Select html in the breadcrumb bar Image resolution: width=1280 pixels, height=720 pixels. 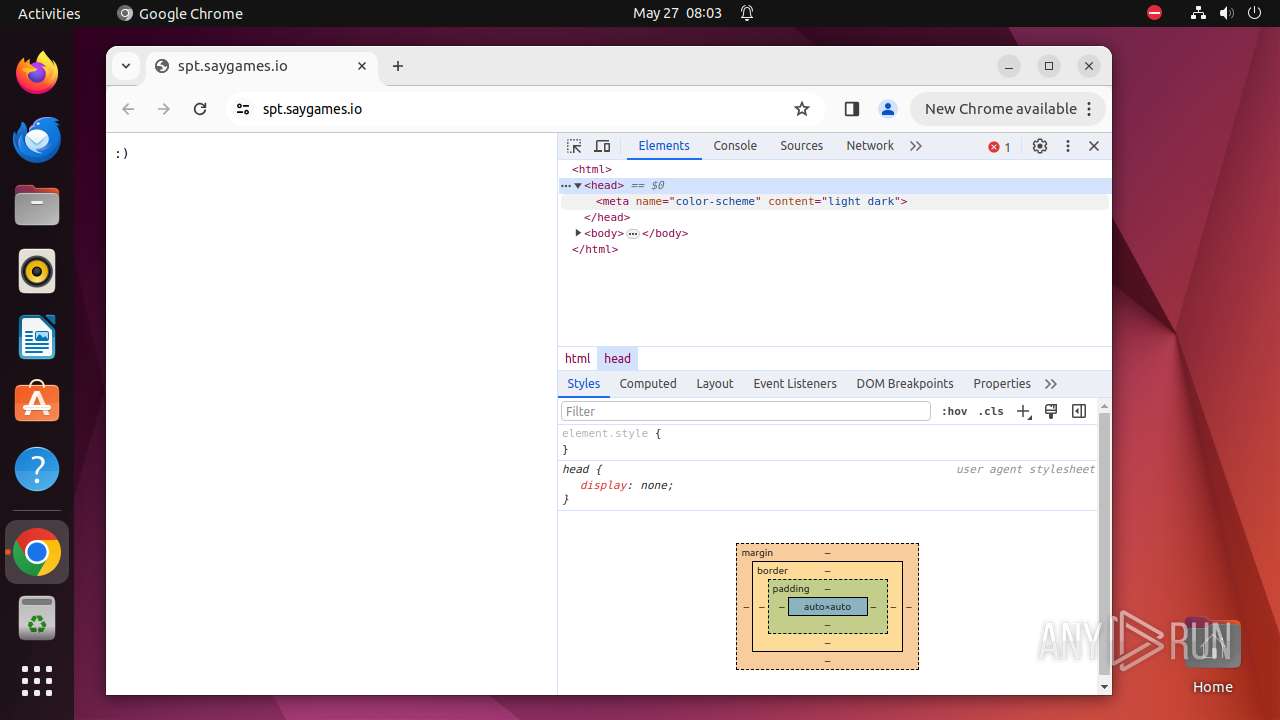coord(578,358)
